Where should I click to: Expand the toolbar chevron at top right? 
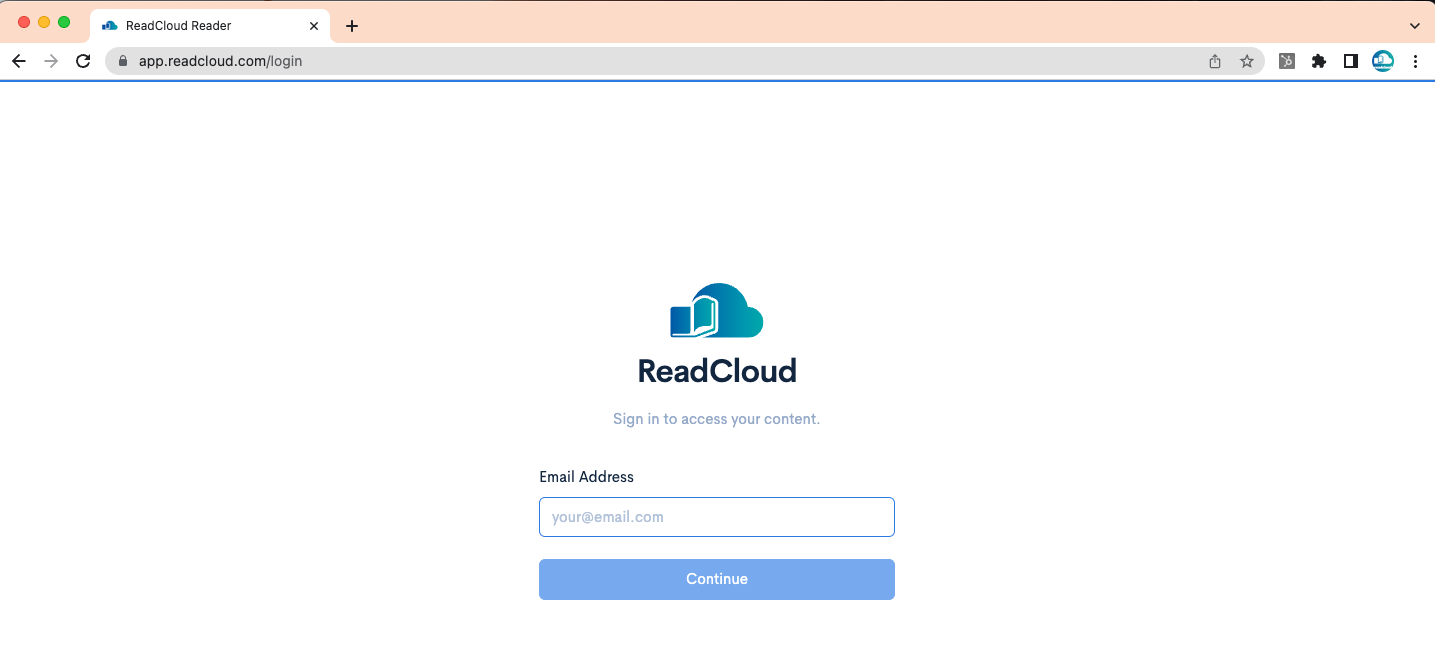point(1414,25)
